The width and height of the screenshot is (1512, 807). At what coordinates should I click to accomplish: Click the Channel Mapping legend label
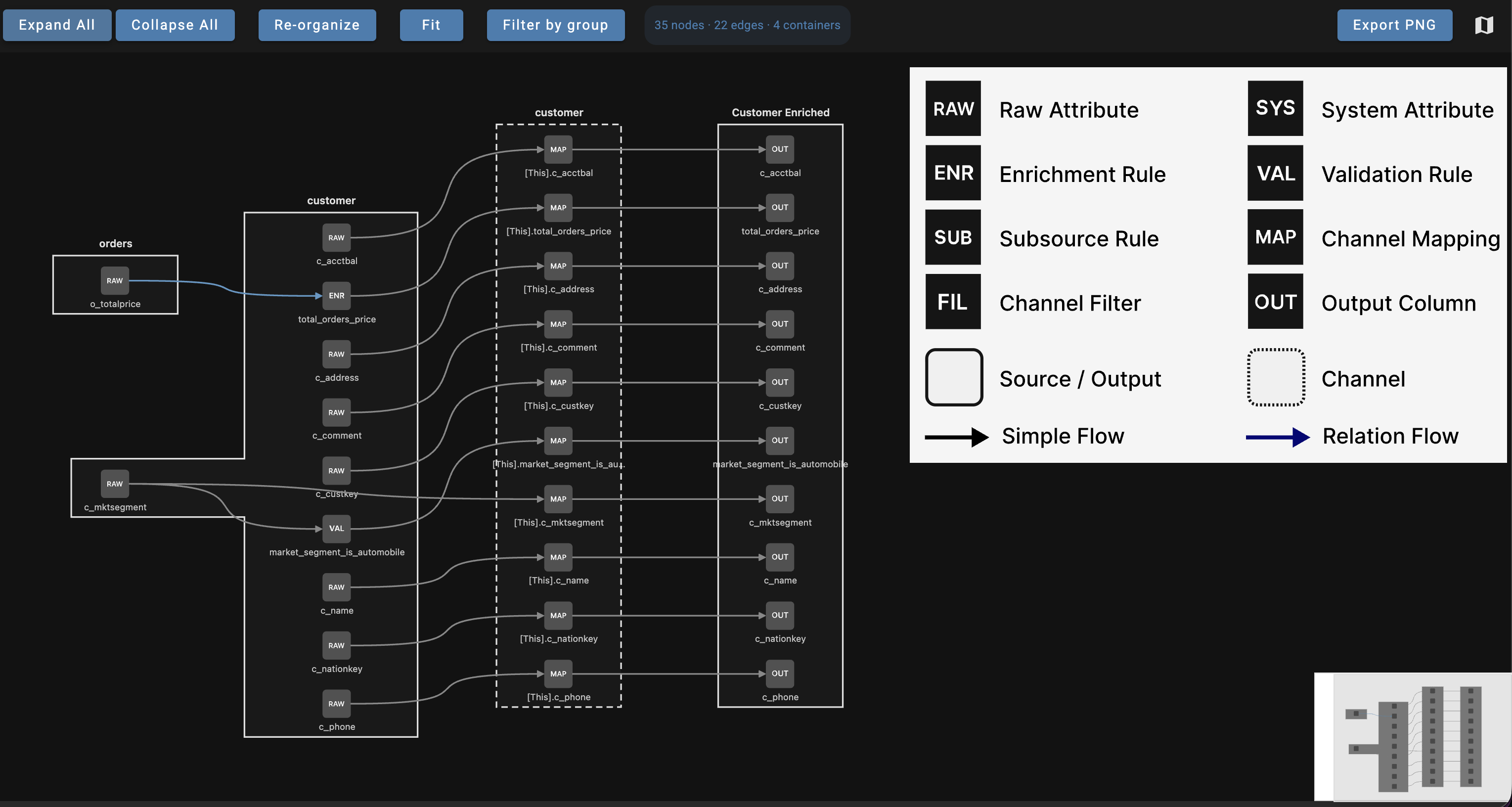point(1411,239)
